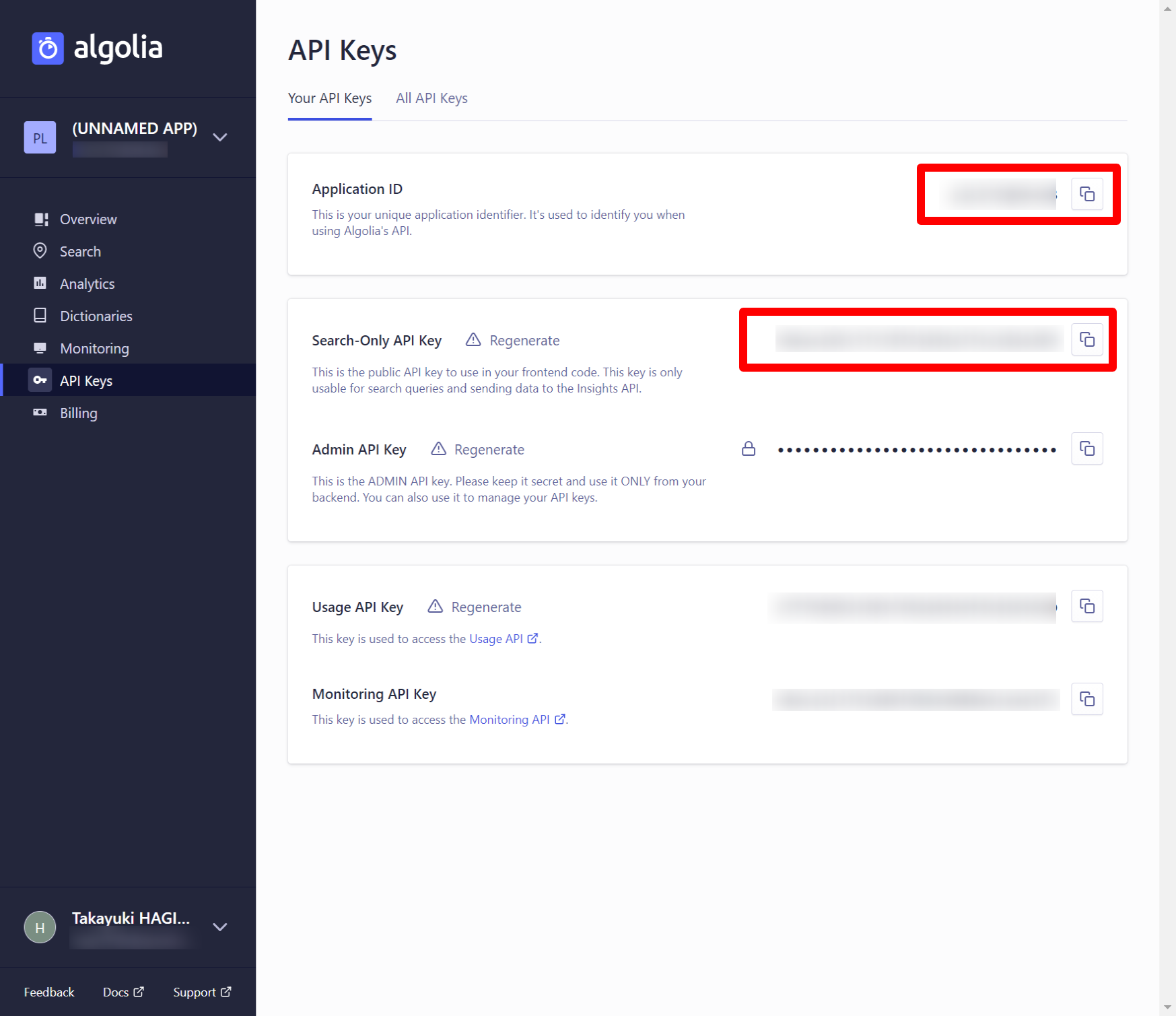Screen dimensions: 1176x1016
Task: Select Your API Keys tab
Action: pos(329,98)
